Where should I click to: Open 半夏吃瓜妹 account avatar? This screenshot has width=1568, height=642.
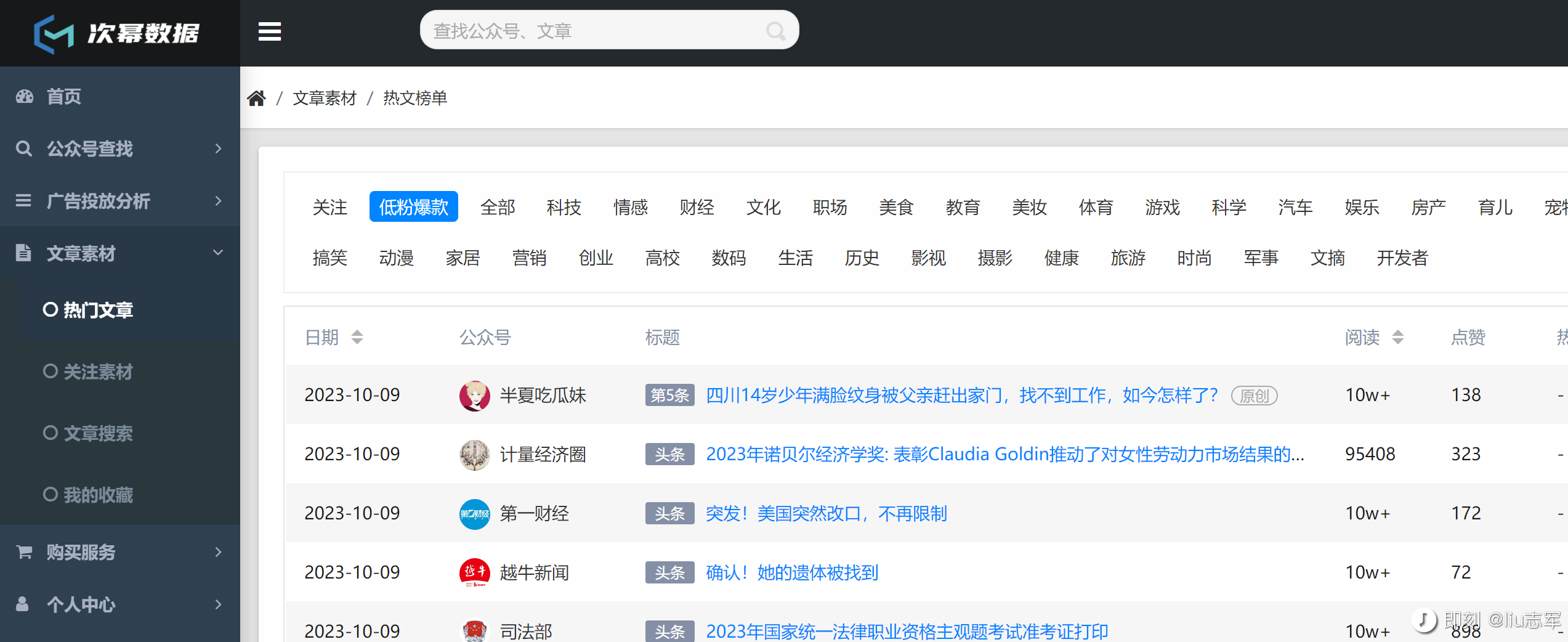474,396
